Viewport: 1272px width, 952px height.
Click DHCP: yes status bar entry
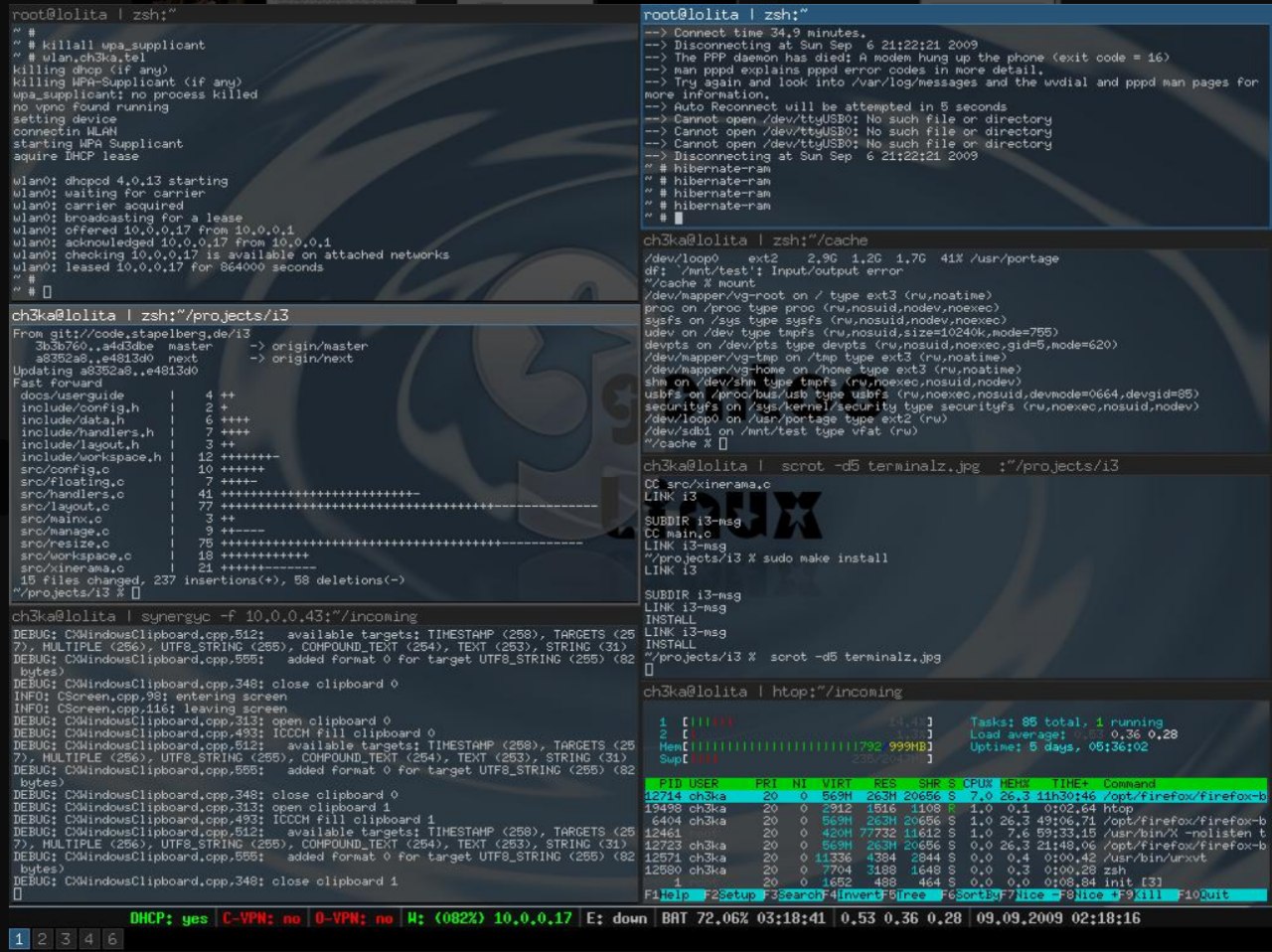[168, 918]
